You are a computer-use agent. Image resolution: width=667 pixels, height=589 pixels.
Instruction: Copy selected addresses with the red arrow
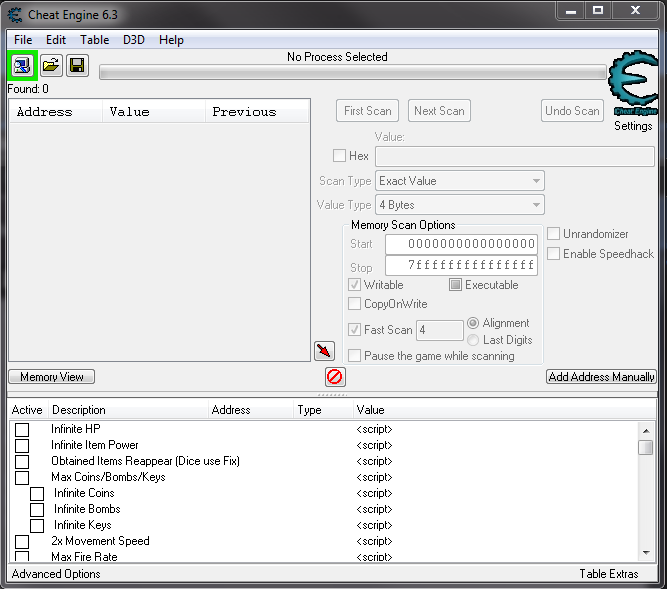click(324, 351)
